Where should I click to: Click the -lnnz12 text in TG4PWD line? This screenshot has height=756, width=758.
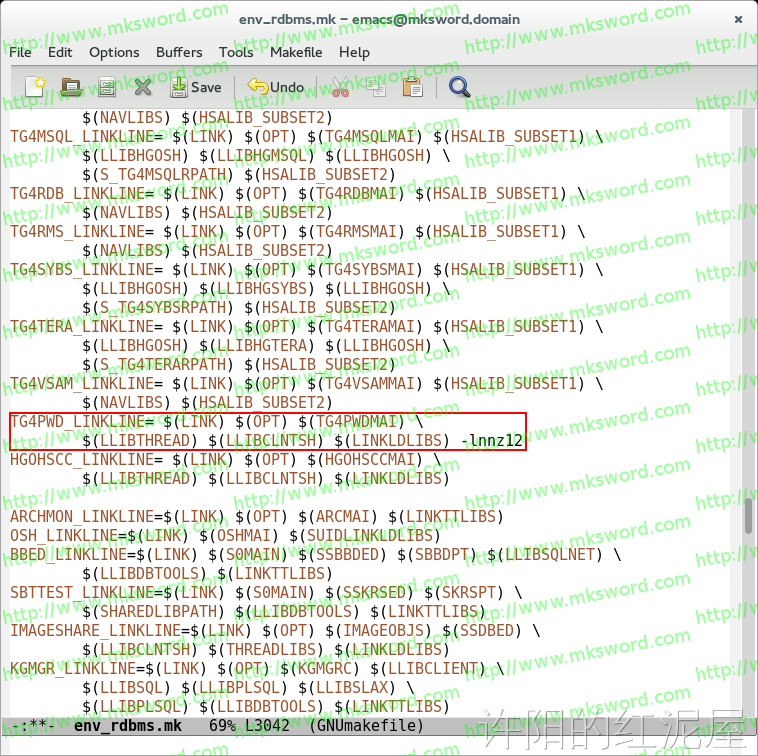tap(492, 440)
